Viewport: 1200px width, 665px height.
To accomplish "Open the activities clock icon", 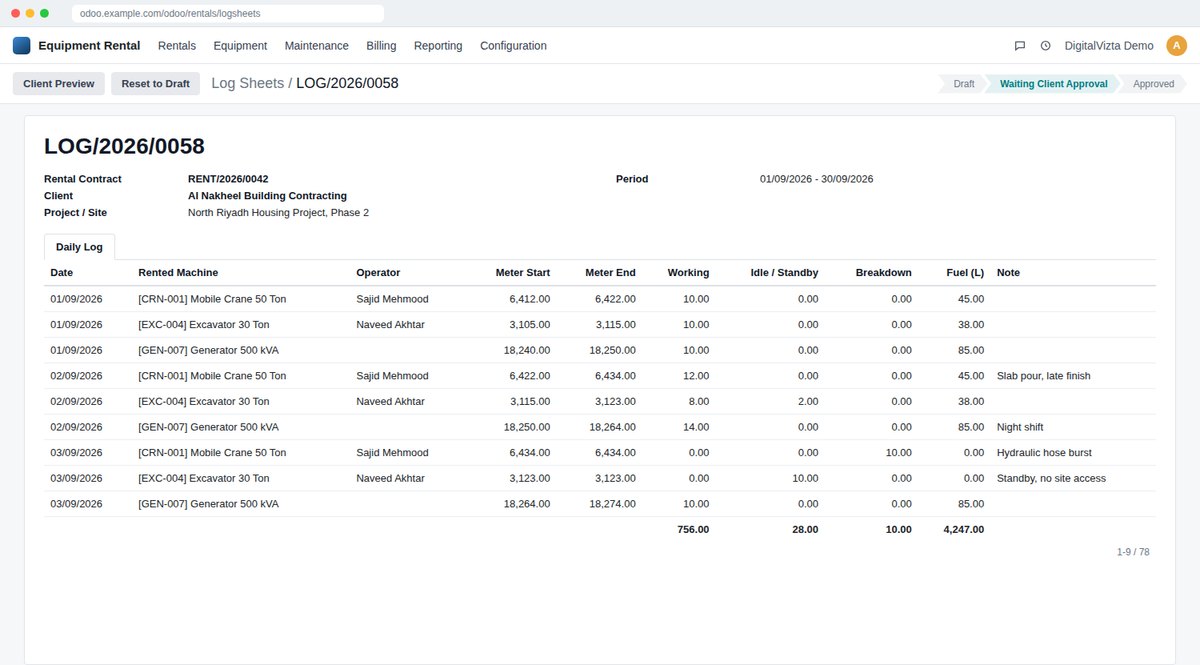I will (x=1045, y=46).
